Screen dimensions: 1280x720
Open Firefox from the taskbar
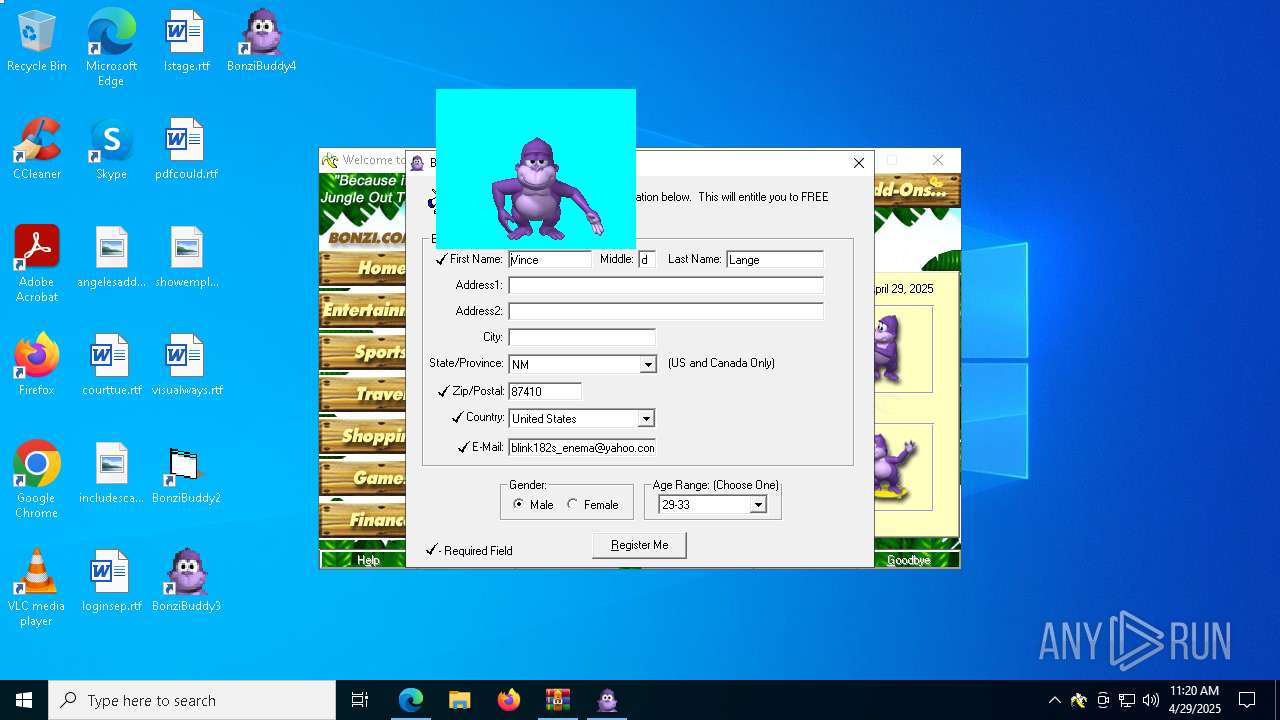[x=508, y=700]
